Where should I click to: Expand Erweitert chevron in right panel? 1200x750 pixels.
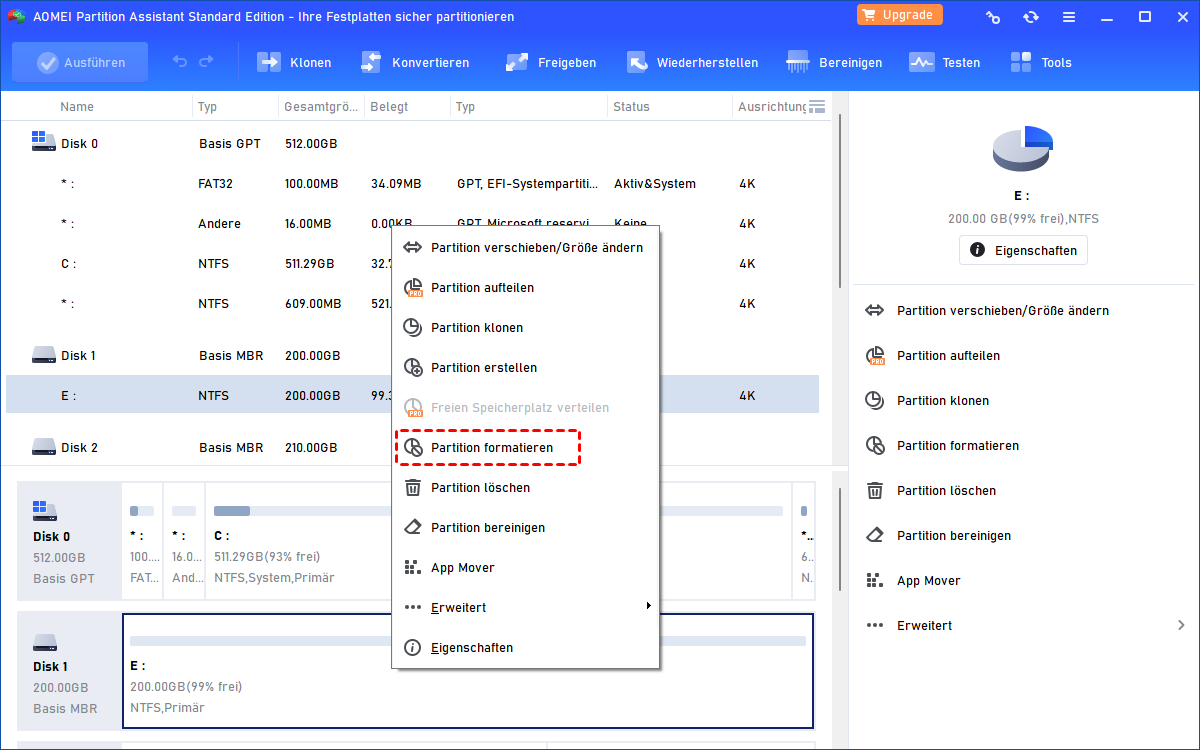pos(1181,625)
